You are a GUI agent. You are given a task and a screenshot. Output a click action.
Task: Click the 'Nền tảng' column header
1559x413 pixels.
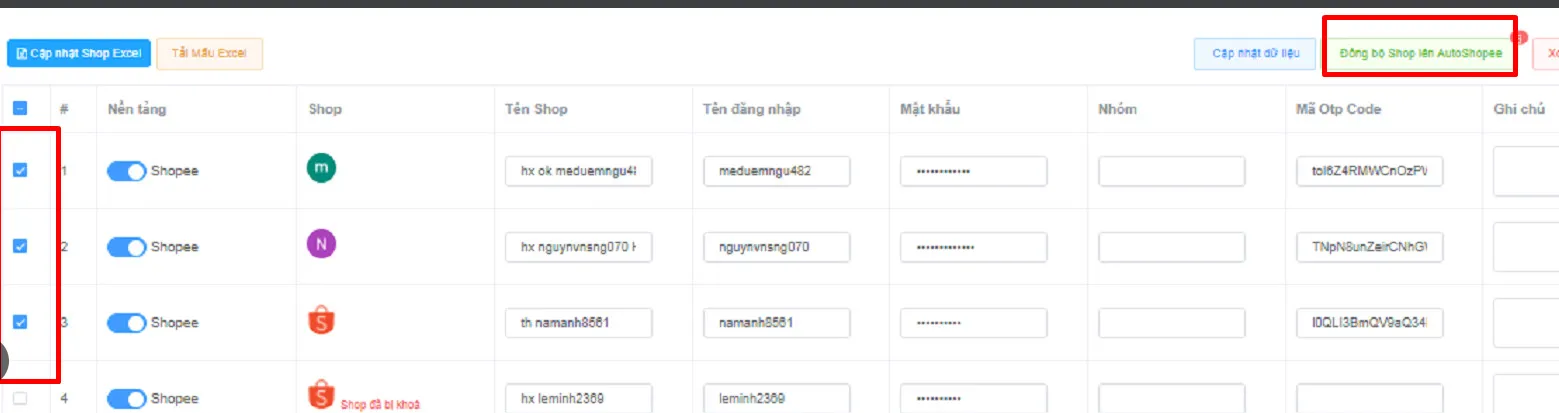[137, 109]
